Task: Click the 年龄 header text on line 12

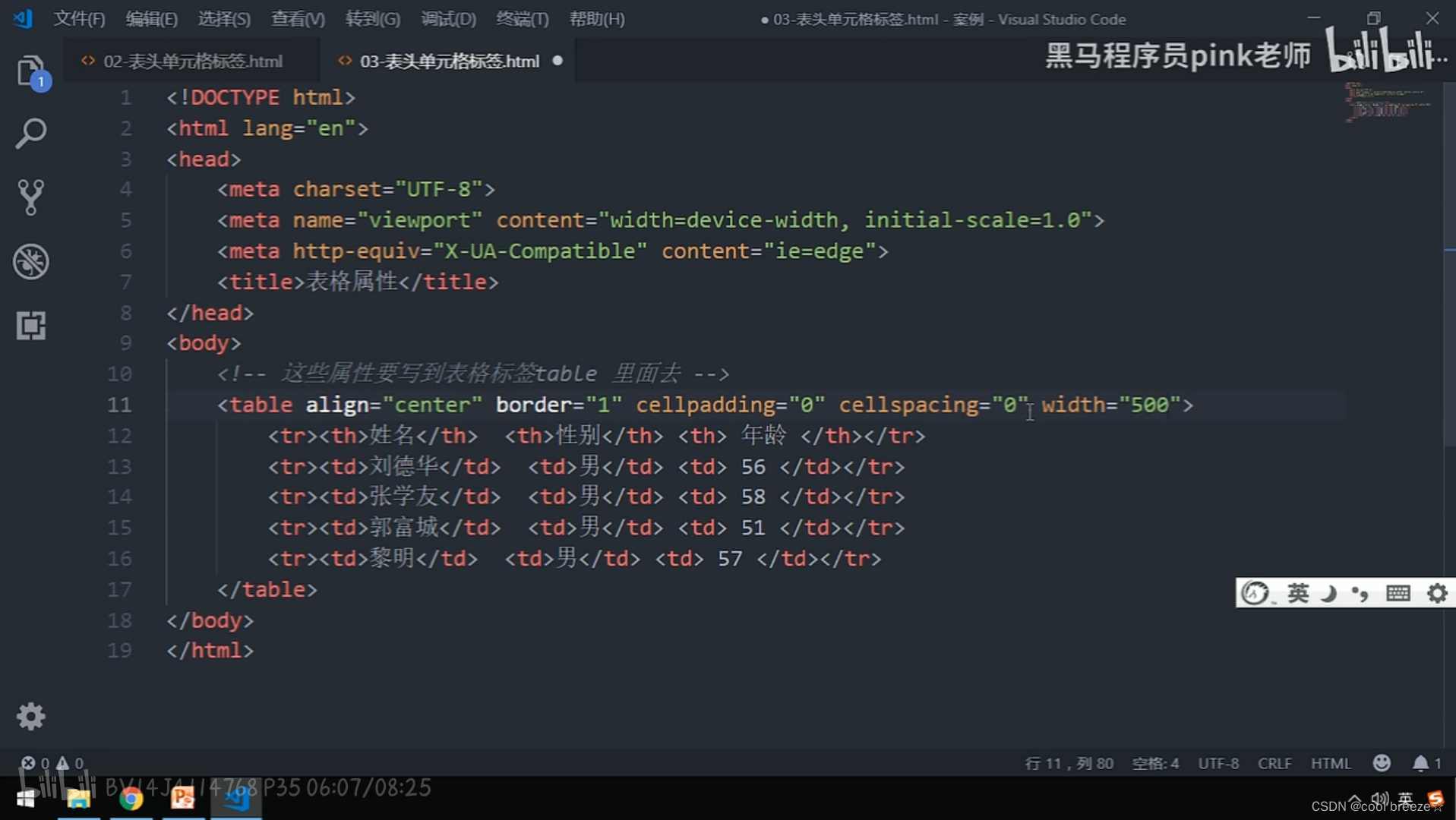Action: (x=764, y=435)
